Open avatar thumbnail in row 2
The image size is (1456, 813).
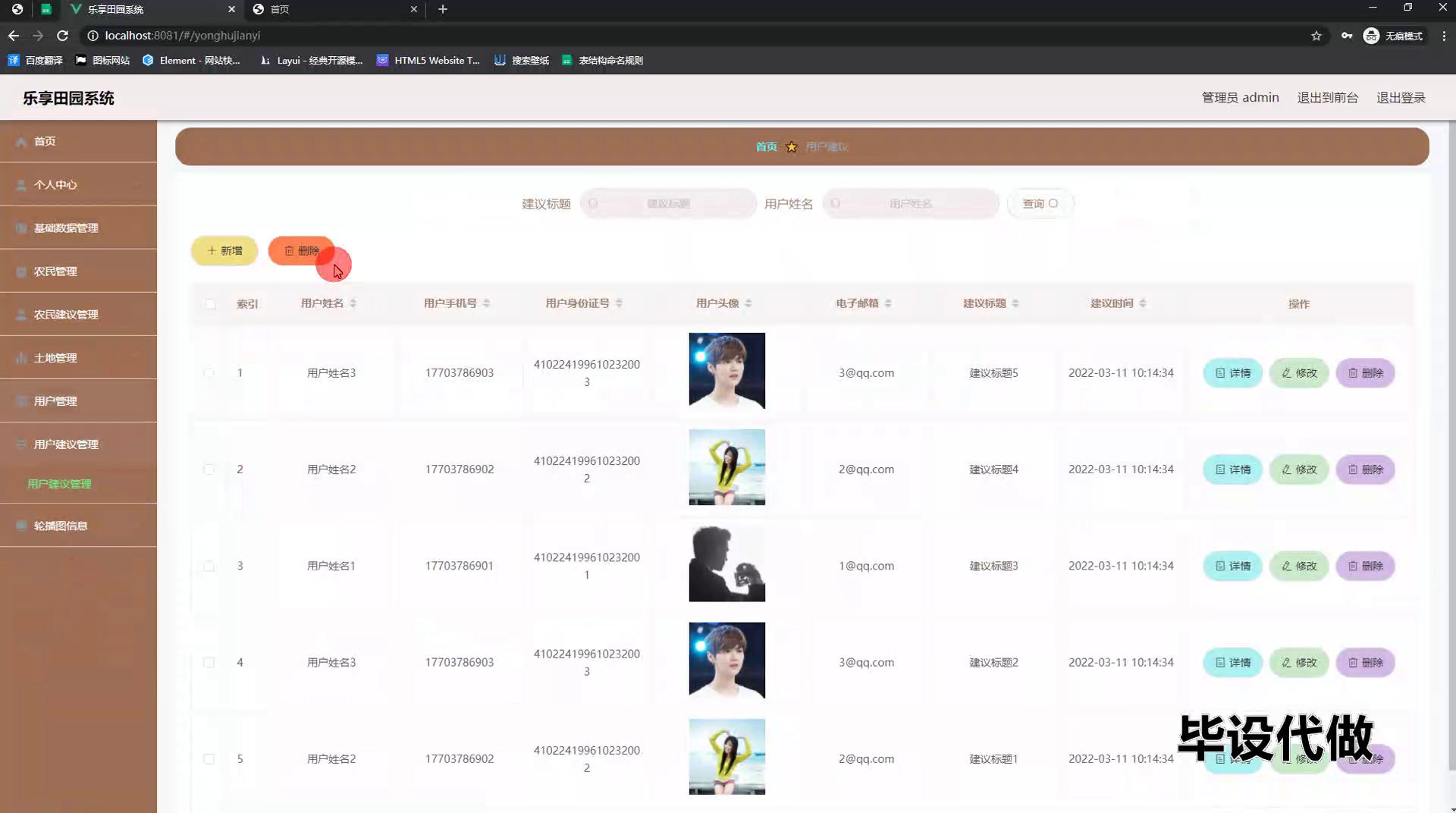726,467
